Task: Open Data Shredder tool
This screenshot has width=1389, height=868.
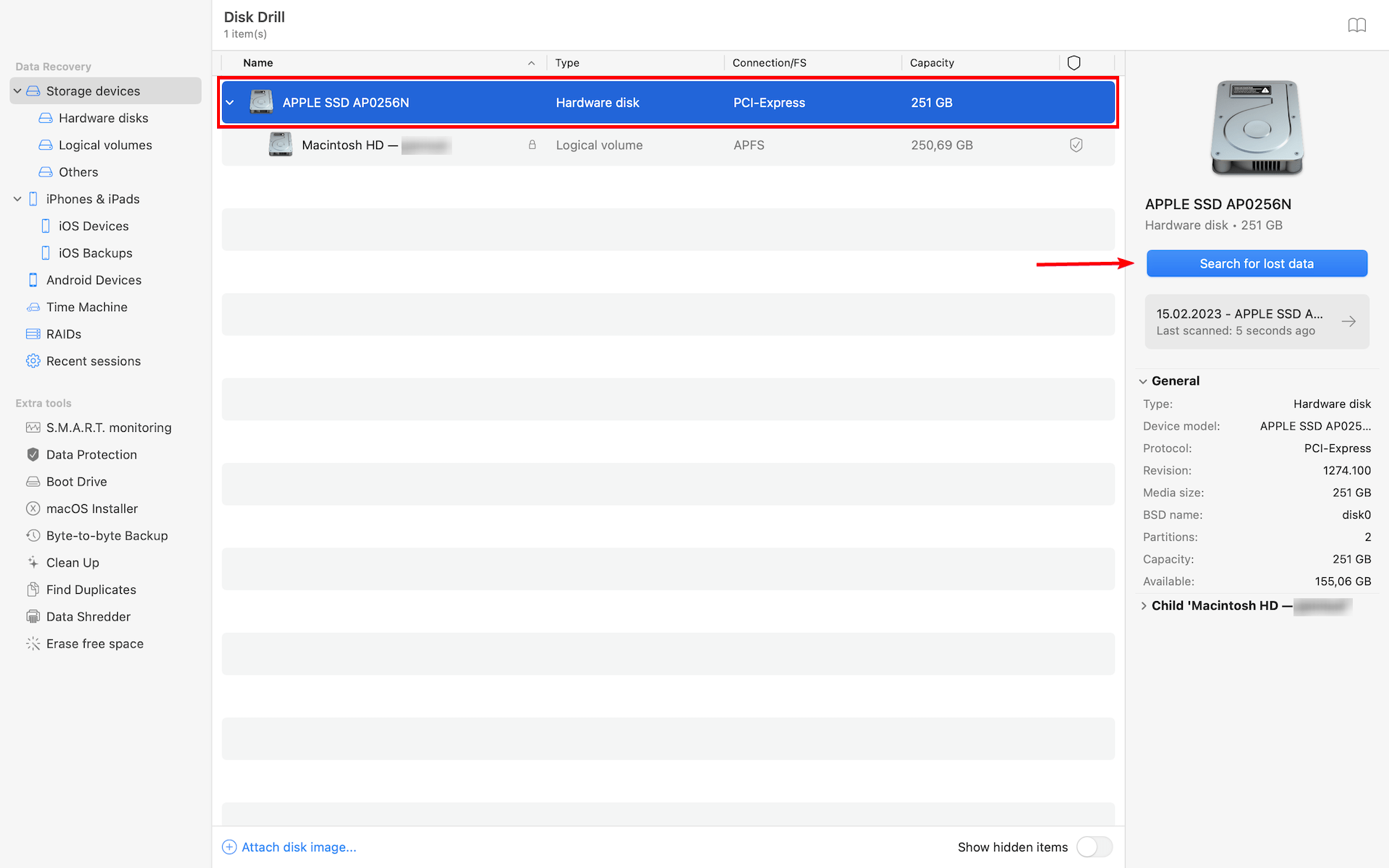Action: [x=88, y=616]
